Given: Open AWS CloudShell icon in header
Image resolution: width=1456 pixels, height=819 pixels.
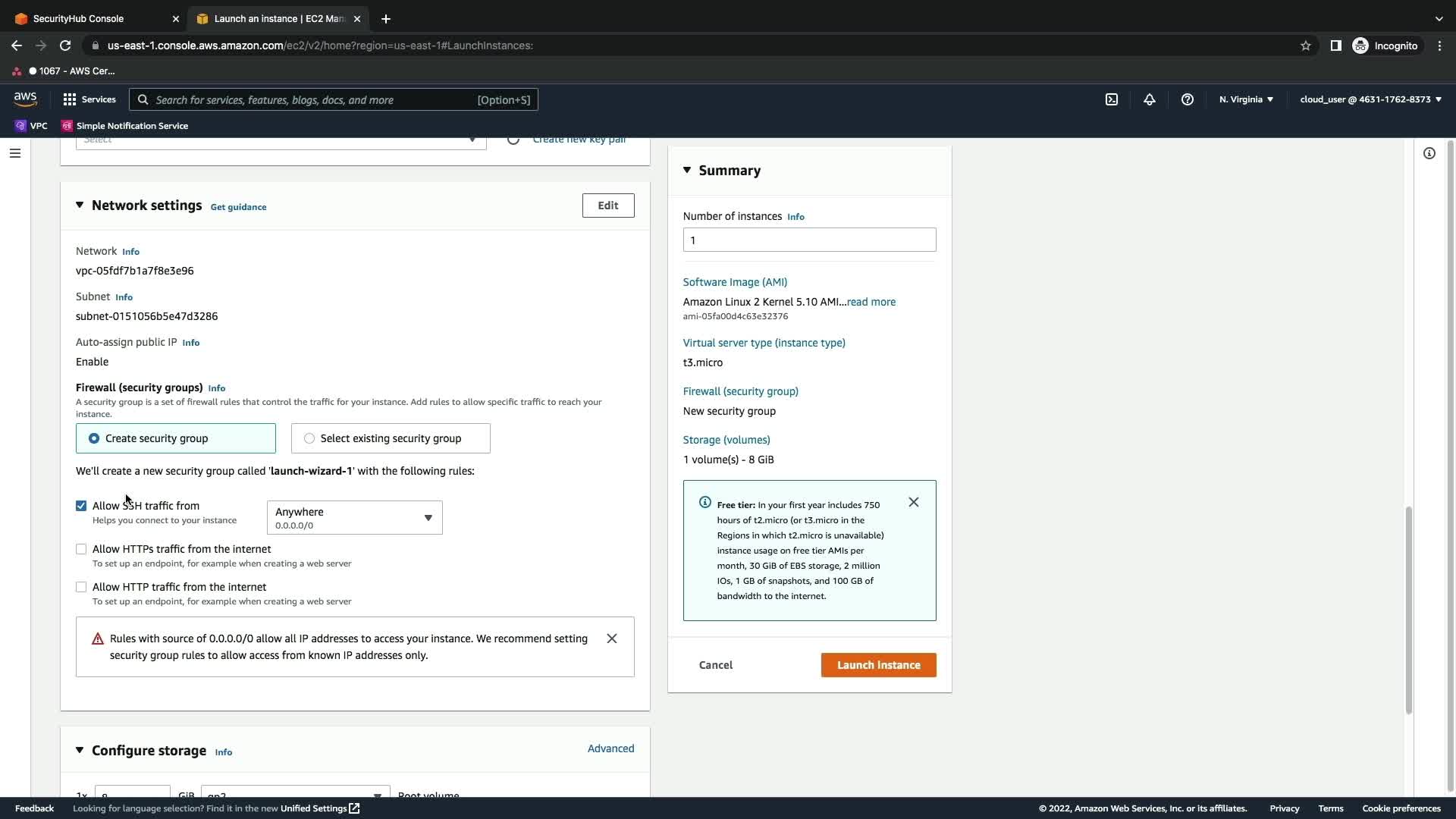Looking at the screenshot, I should click(x=1112, y=99).
